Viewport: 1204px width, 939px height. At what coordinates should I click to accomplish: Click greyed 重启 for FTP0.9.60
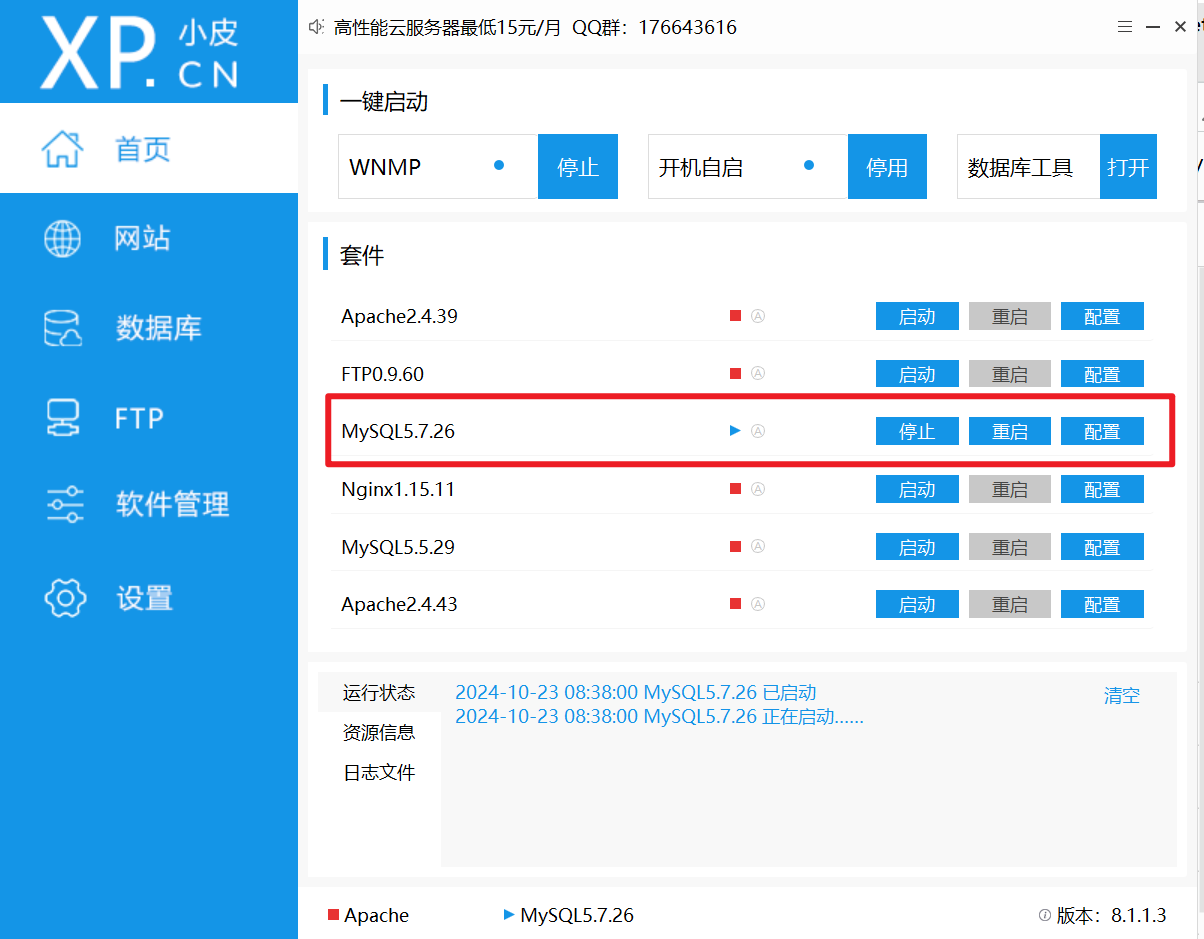pos(1010,374)
